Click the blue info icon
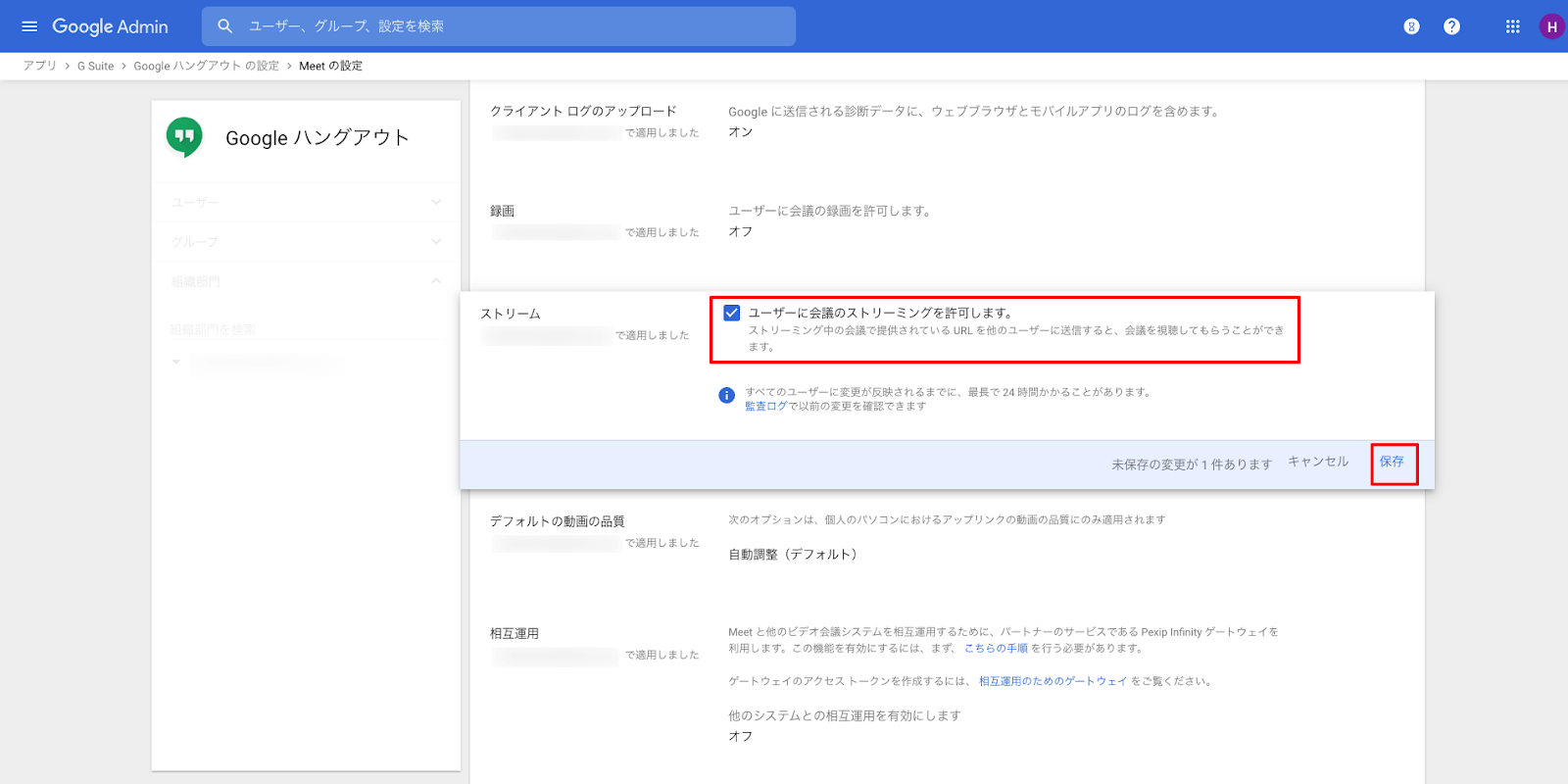Image resolution: width=1568 pixels, height=784 pixels. [x=726, y=395]
